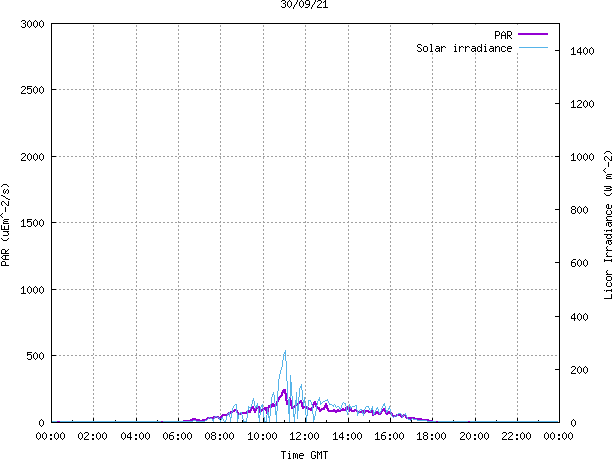Click the solar irradiance peak near 11:00

[x=285, y=351]
